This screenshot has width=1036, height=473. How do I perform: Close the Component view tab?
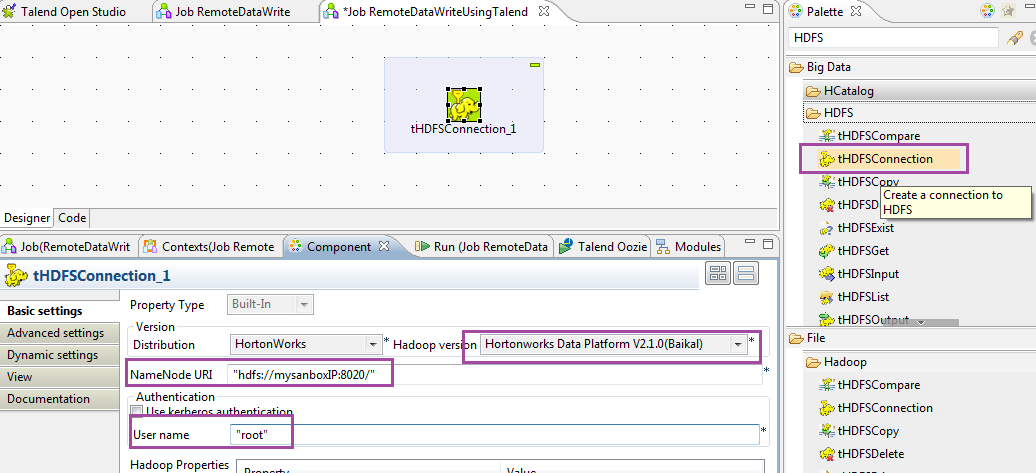point(382,246)
